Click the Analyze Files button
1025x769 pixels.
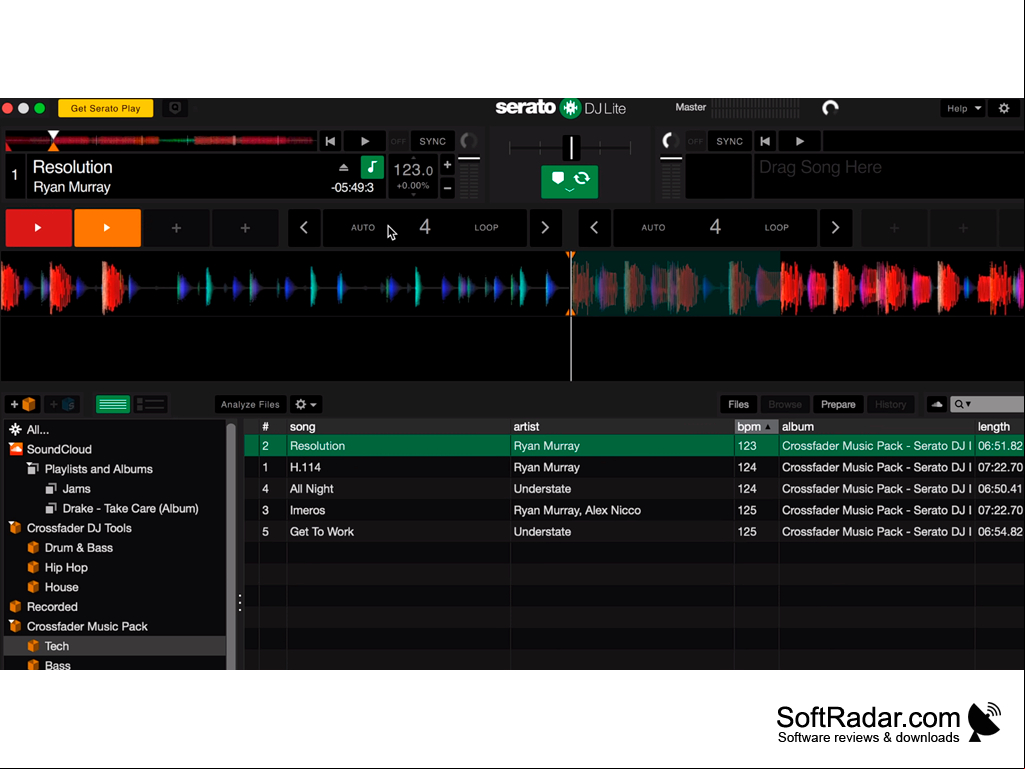[x=250, y=404]
